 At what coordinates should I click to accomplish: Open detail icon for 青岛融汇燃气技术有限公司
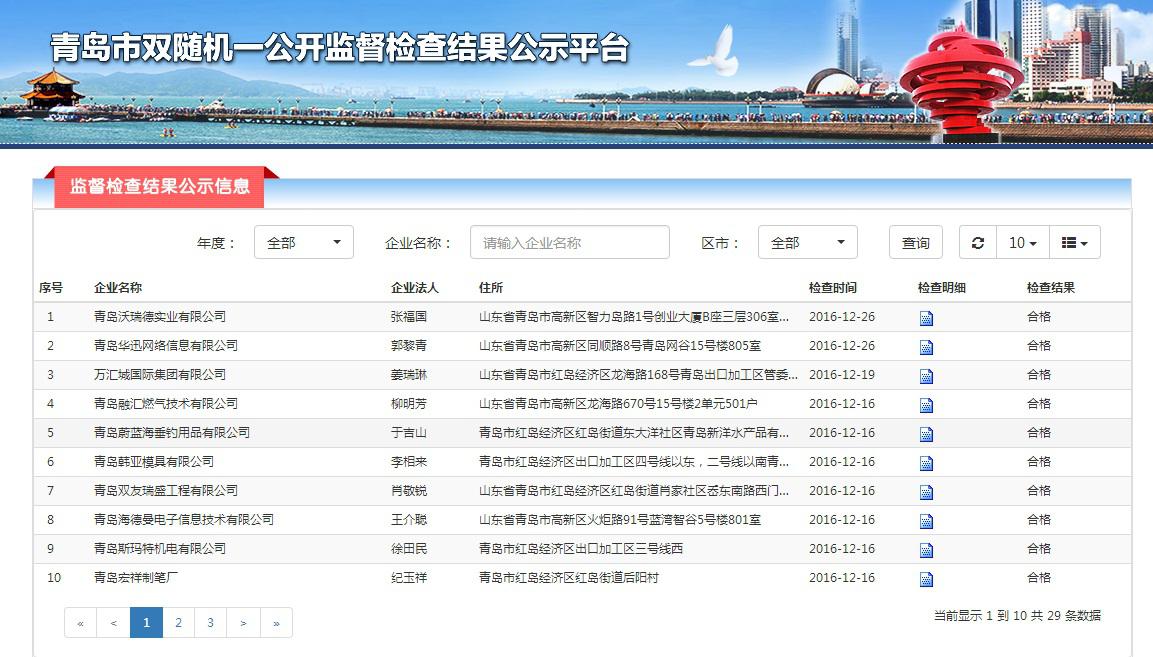(x=926, y=405)
